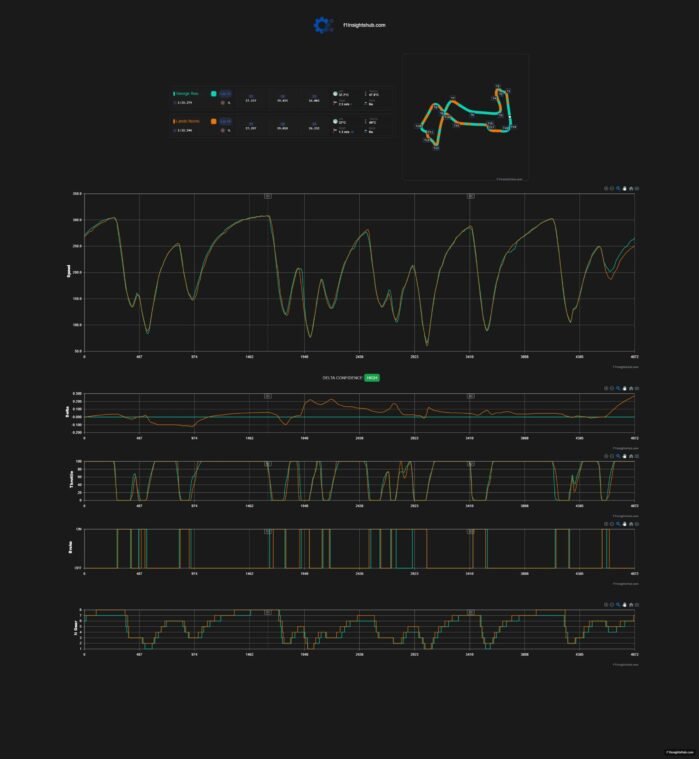Click first sector marker on Throttle chart
This screenshot has width=699, height=759.
click(x=267, y=464)
